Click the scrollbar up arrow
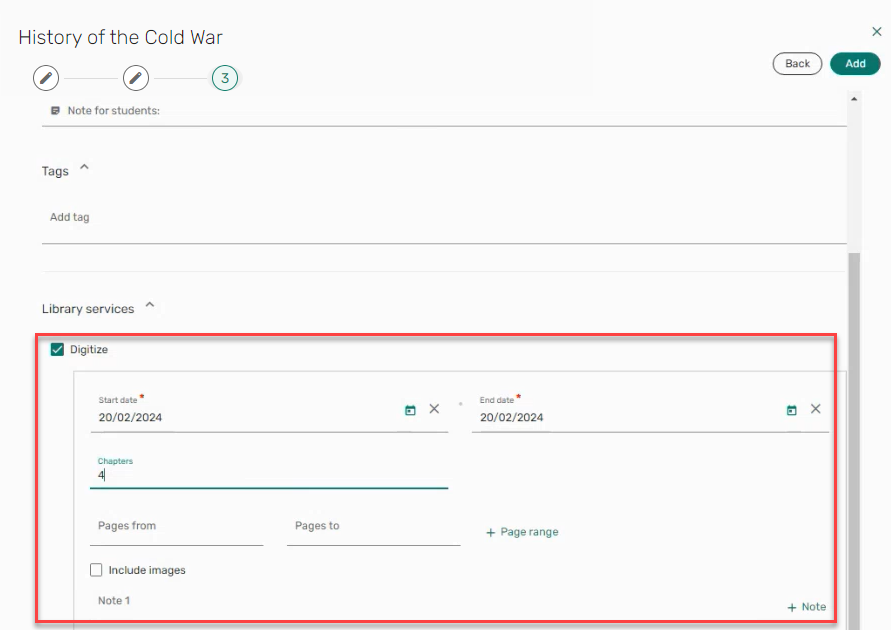 coord(853,99)
